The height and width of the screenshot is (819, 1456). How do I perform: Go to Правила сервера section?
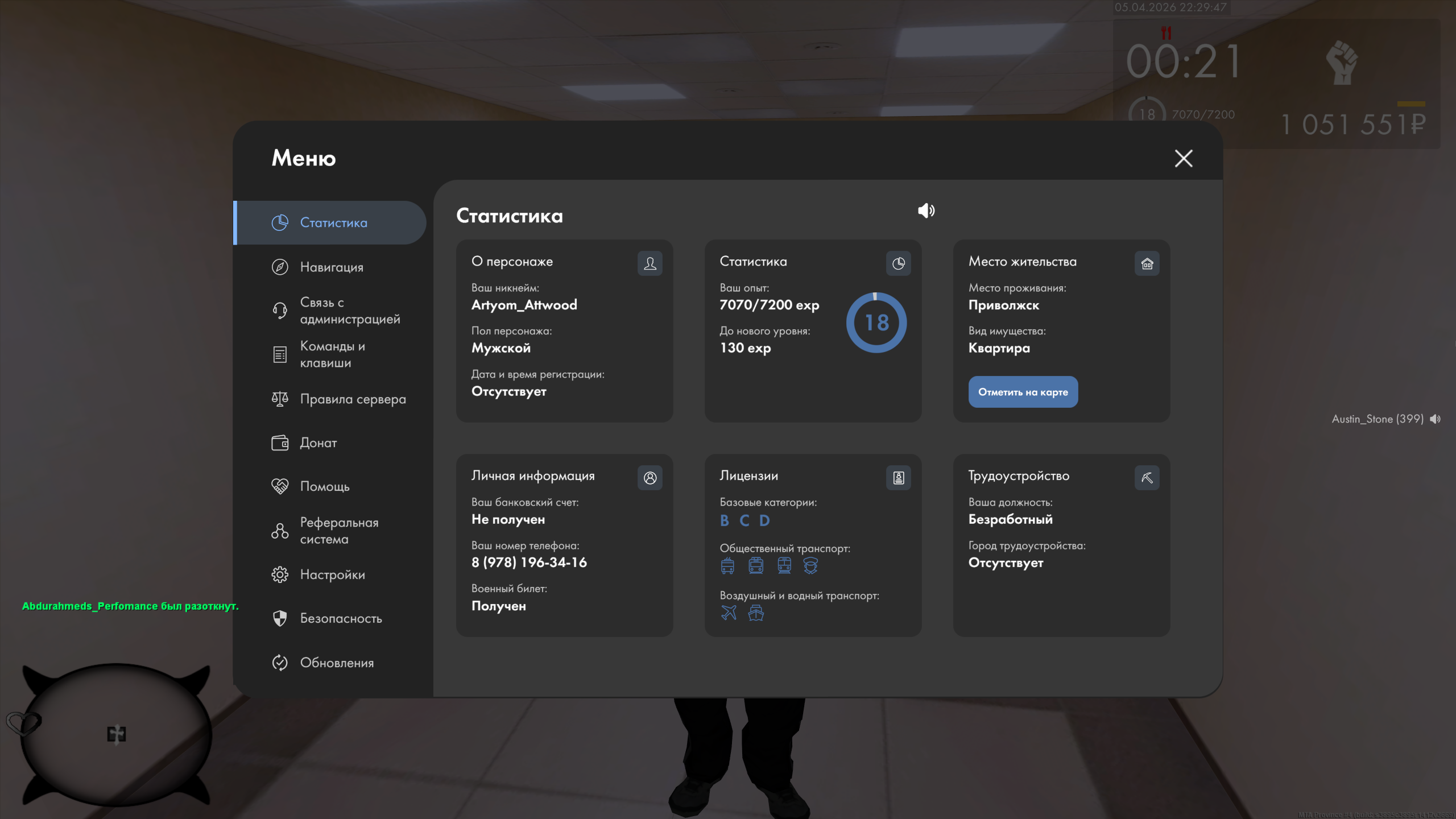(353, 399)
